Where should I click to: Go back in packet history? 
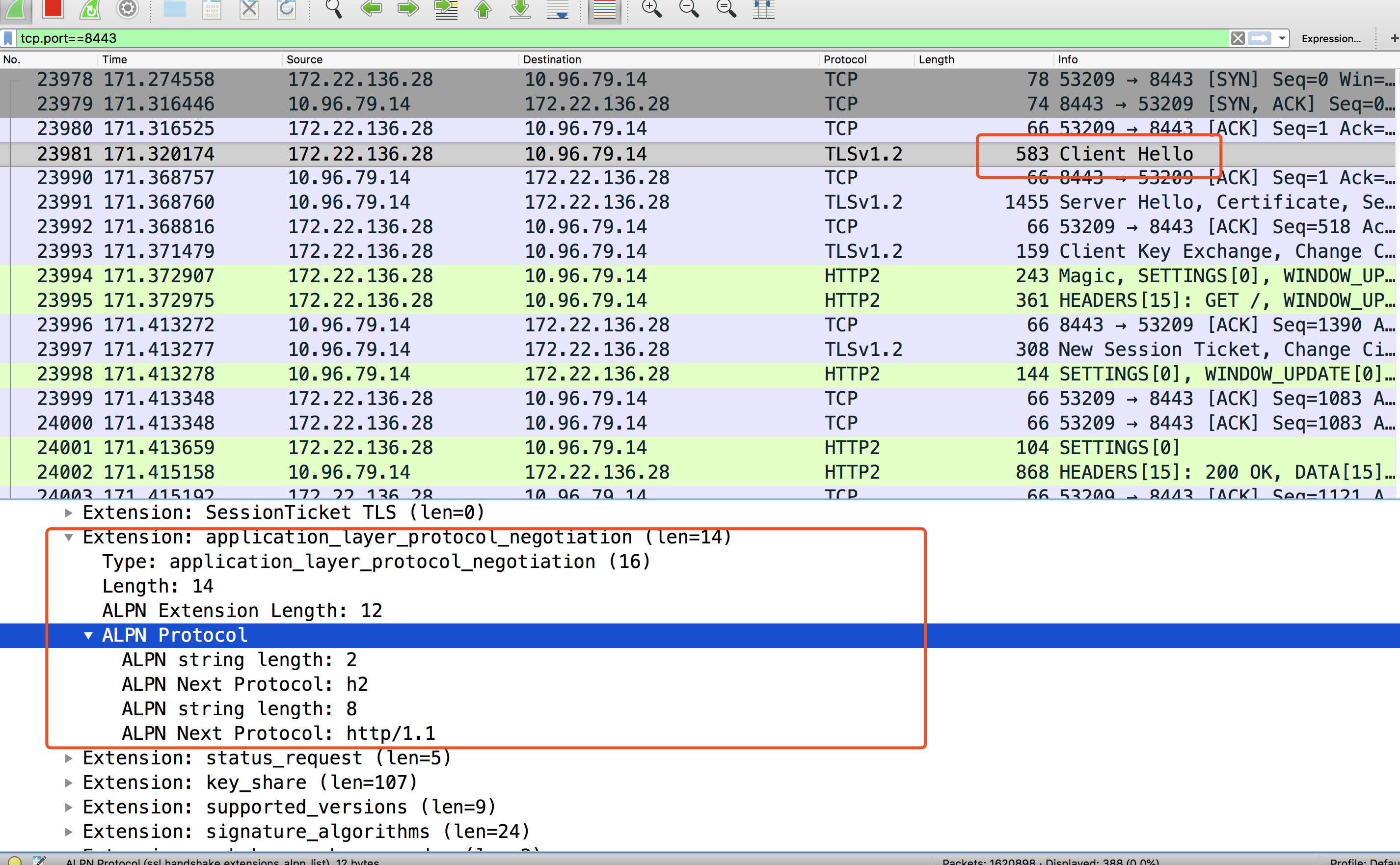coord(371,8)
